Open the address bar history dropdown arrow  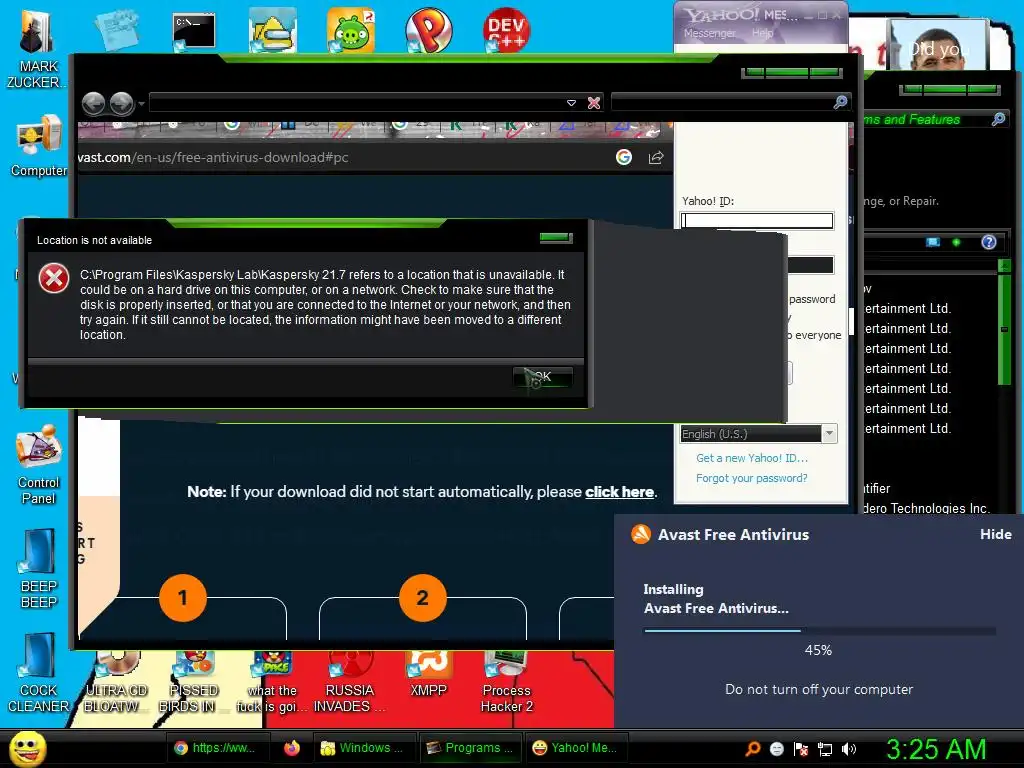click(571, 103)
